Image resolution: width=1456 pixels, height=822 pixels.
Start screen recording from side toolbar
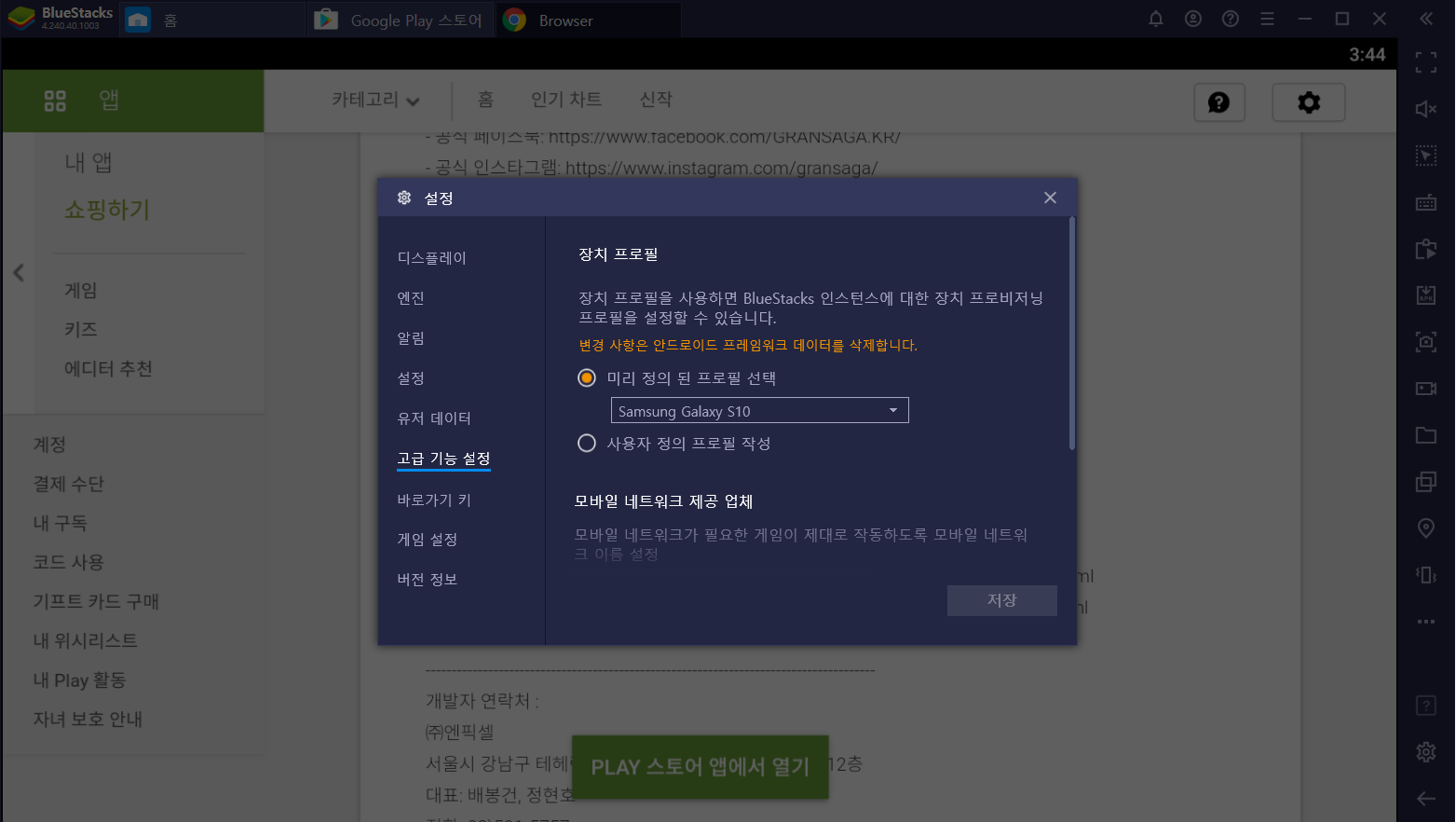(x=1426, y=389)
